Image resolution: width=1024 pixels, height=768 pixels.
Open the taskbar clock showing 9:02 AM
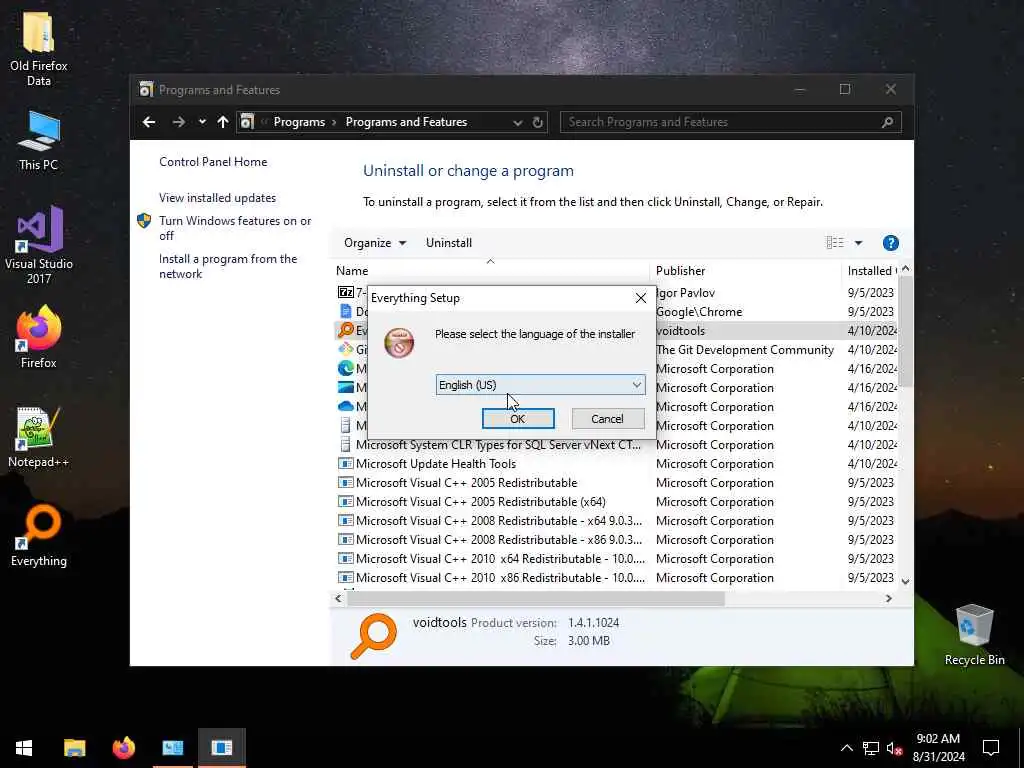[x=938, y=748]
